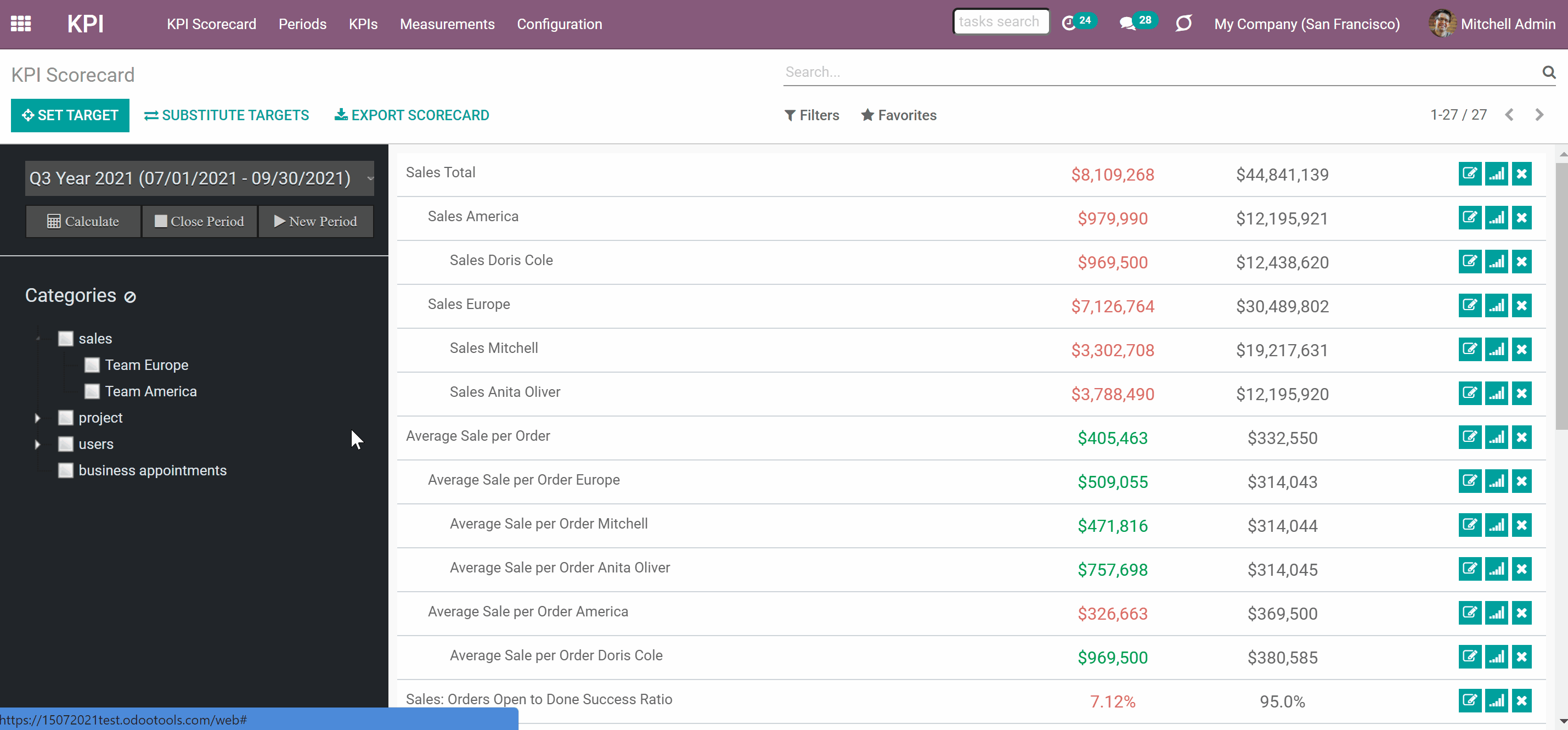Tick the business appointments checkbox
Screen dimensions: 1568x730
click(66, 470)
